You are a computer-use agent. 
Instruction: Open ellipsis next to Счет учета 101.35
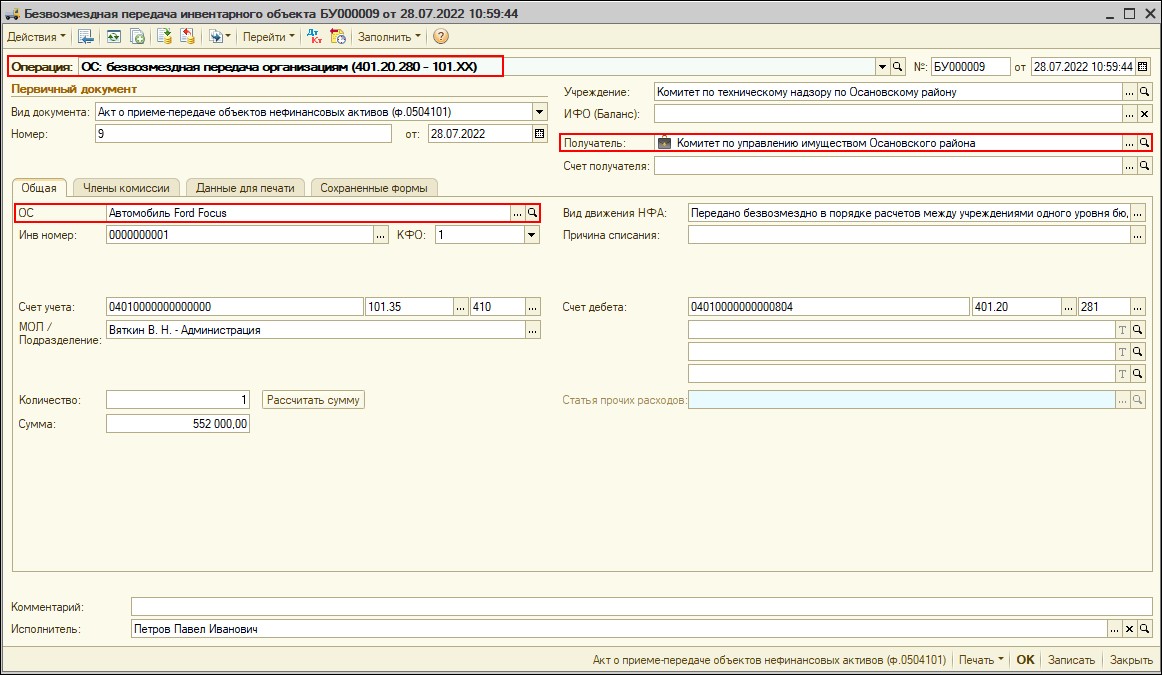point(461,307)
